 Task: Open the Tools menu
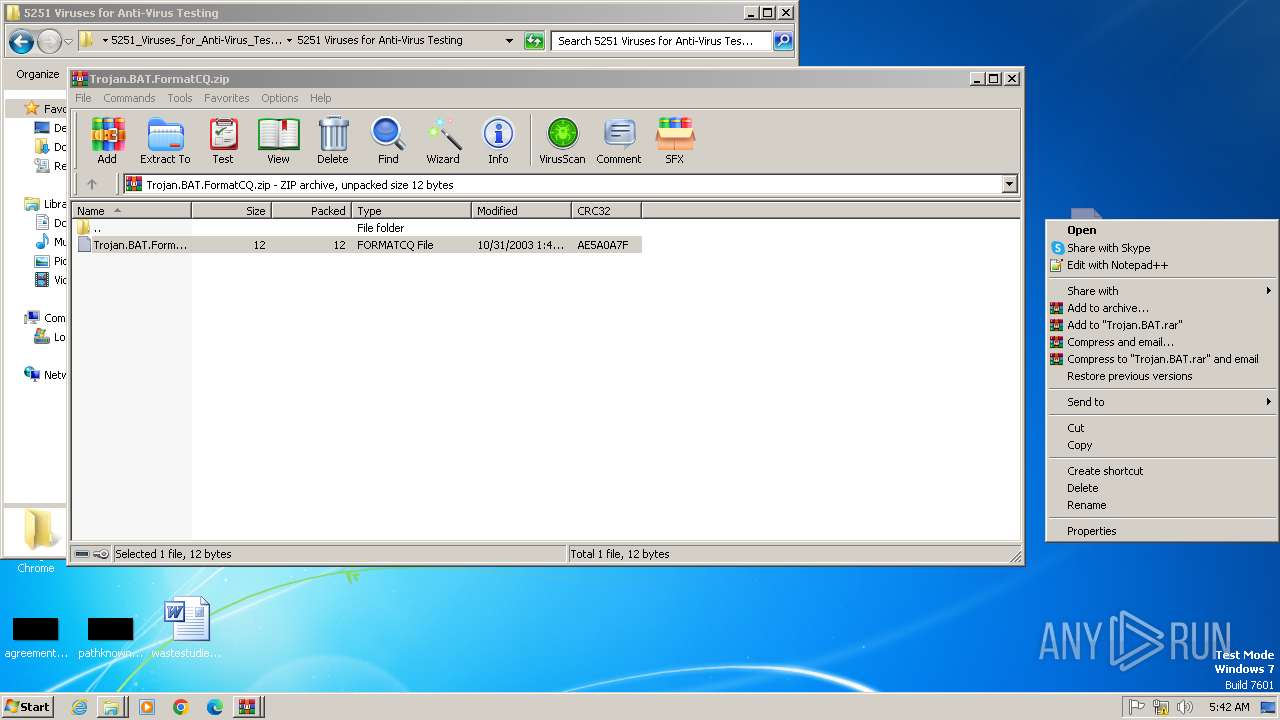(x=180, y=98)
